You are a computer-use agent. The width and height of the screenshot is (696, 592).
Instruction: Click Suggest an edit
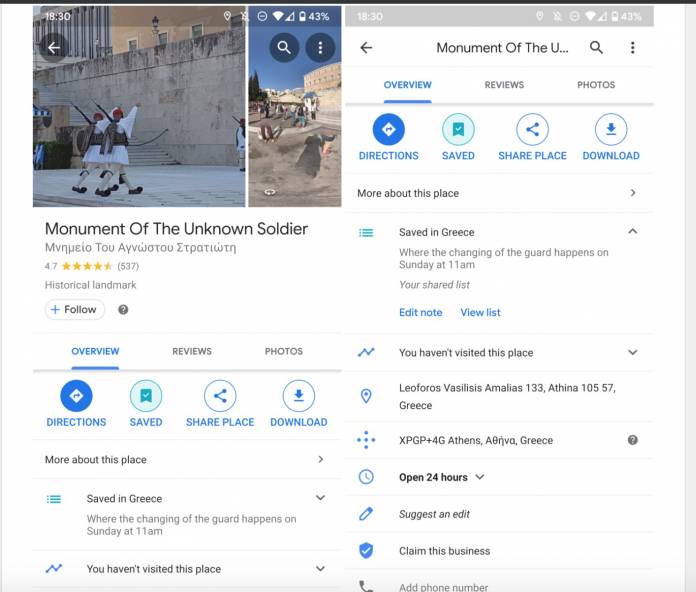[x=434, y=514]
